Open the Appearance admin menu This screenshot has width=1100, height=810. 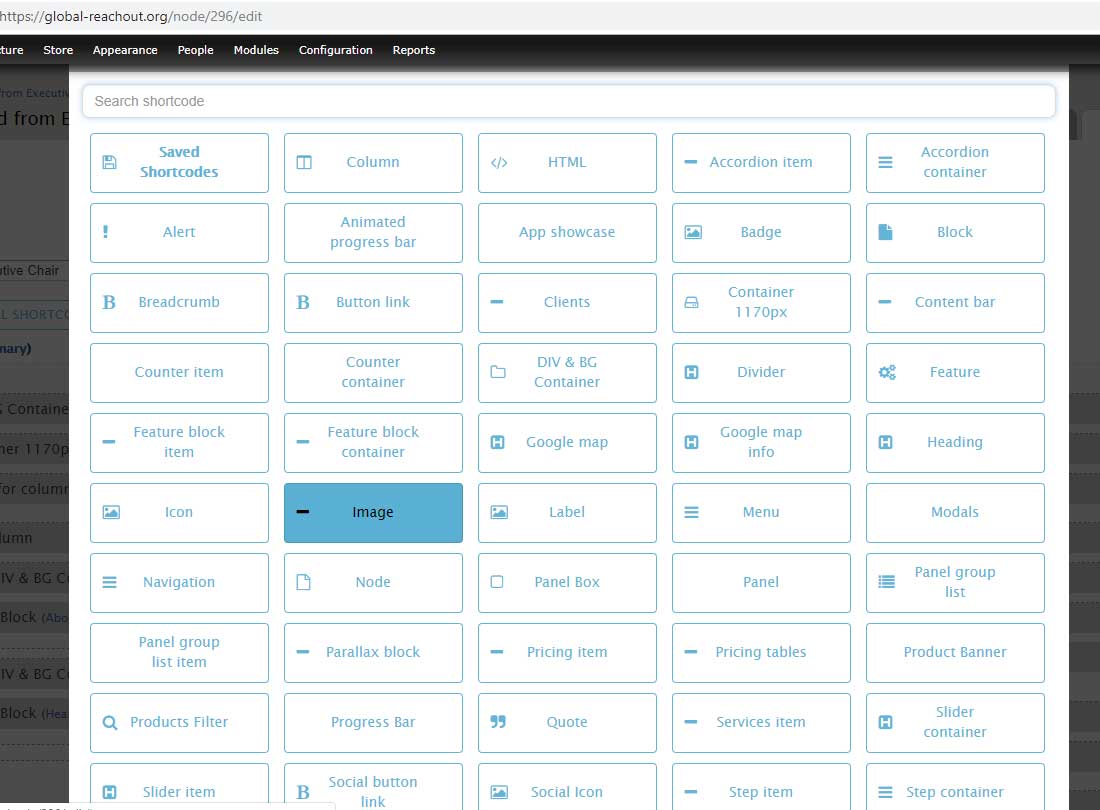[125, 50]
